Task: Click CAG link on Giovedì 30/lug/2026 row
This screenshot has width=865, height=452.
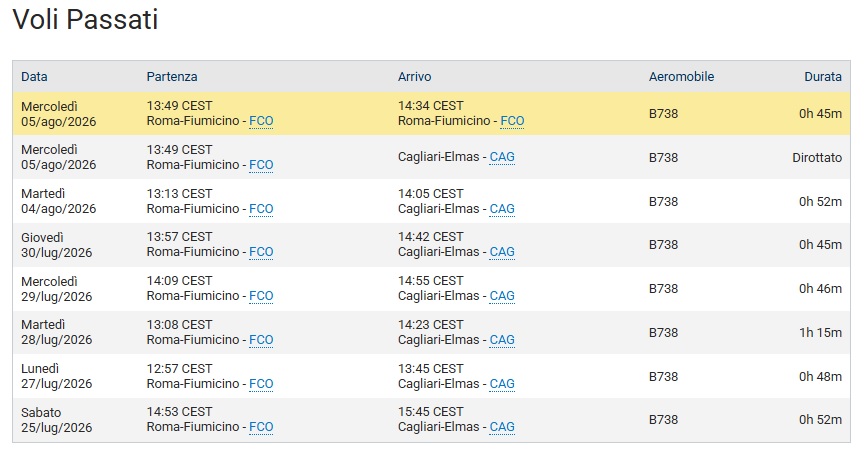Action: coord(502,252)
